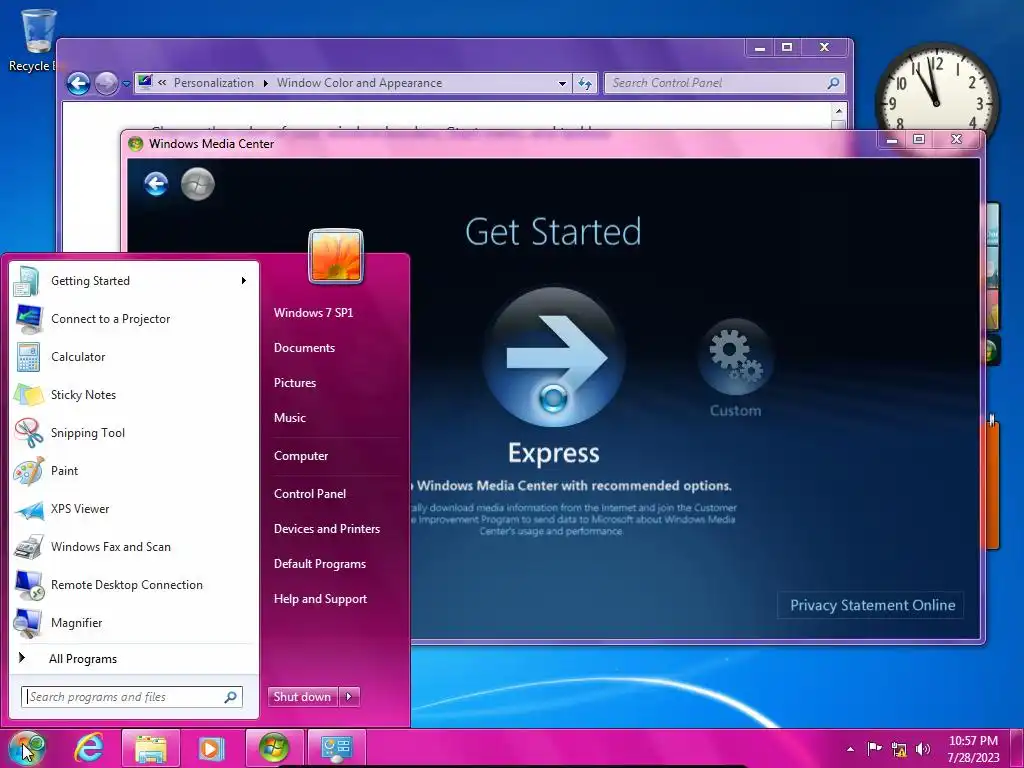Launch the Snipping Tool
Screen dimensions: 1024x768
click(x=134, y=433)
